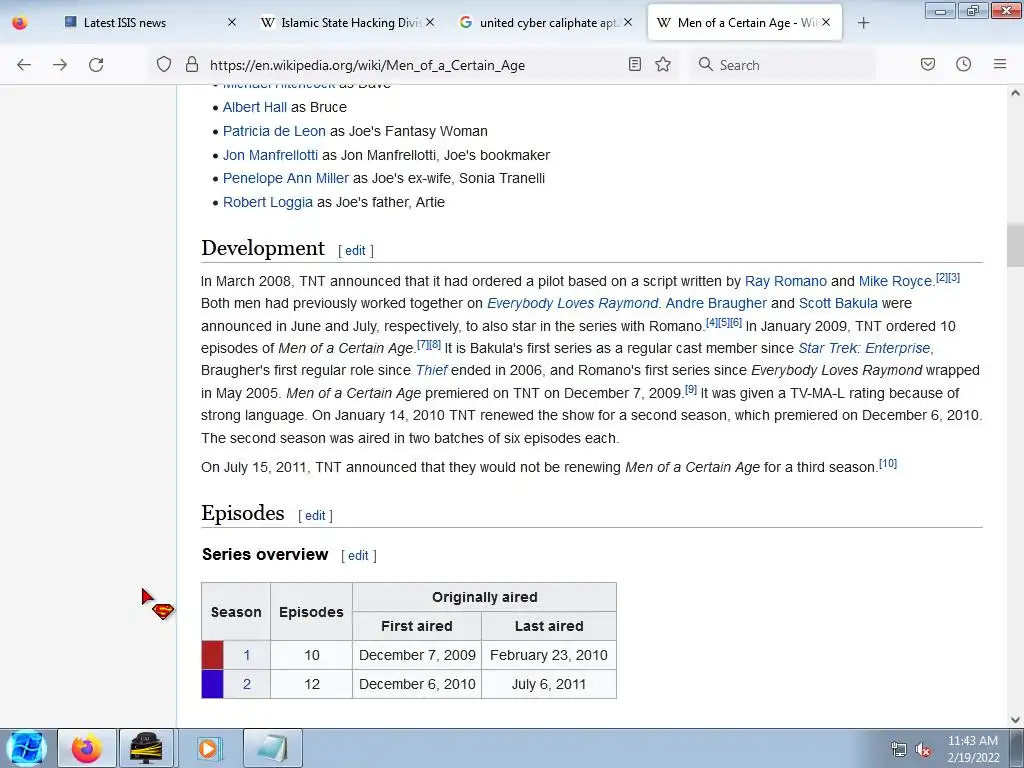Viewport: 1024px width, 768px height.
Task: Go forward with the forward arrow
Action: [x=60, y=65]
